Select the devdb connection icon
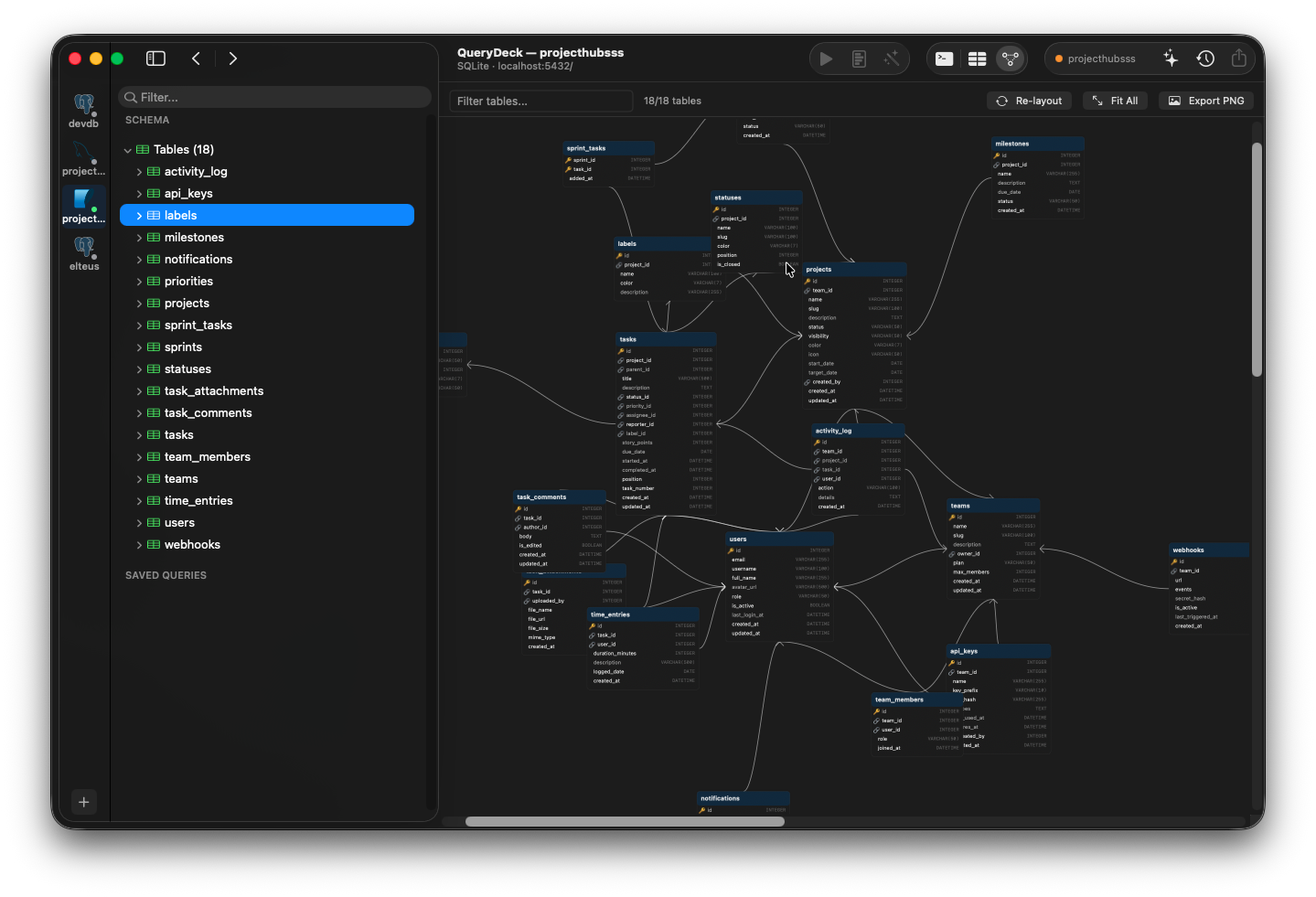This screenshot has height=897, width=1316. point(83,111)
